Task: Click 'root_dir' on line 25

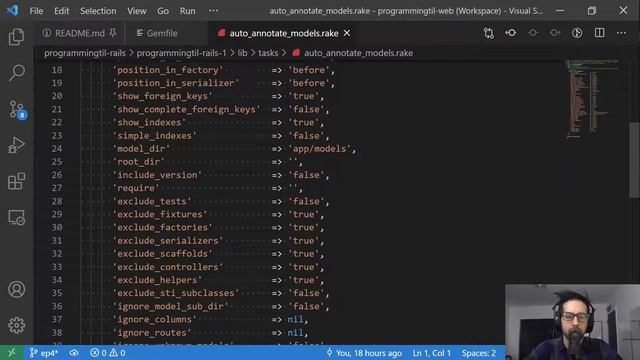Action: coord(139,162)
